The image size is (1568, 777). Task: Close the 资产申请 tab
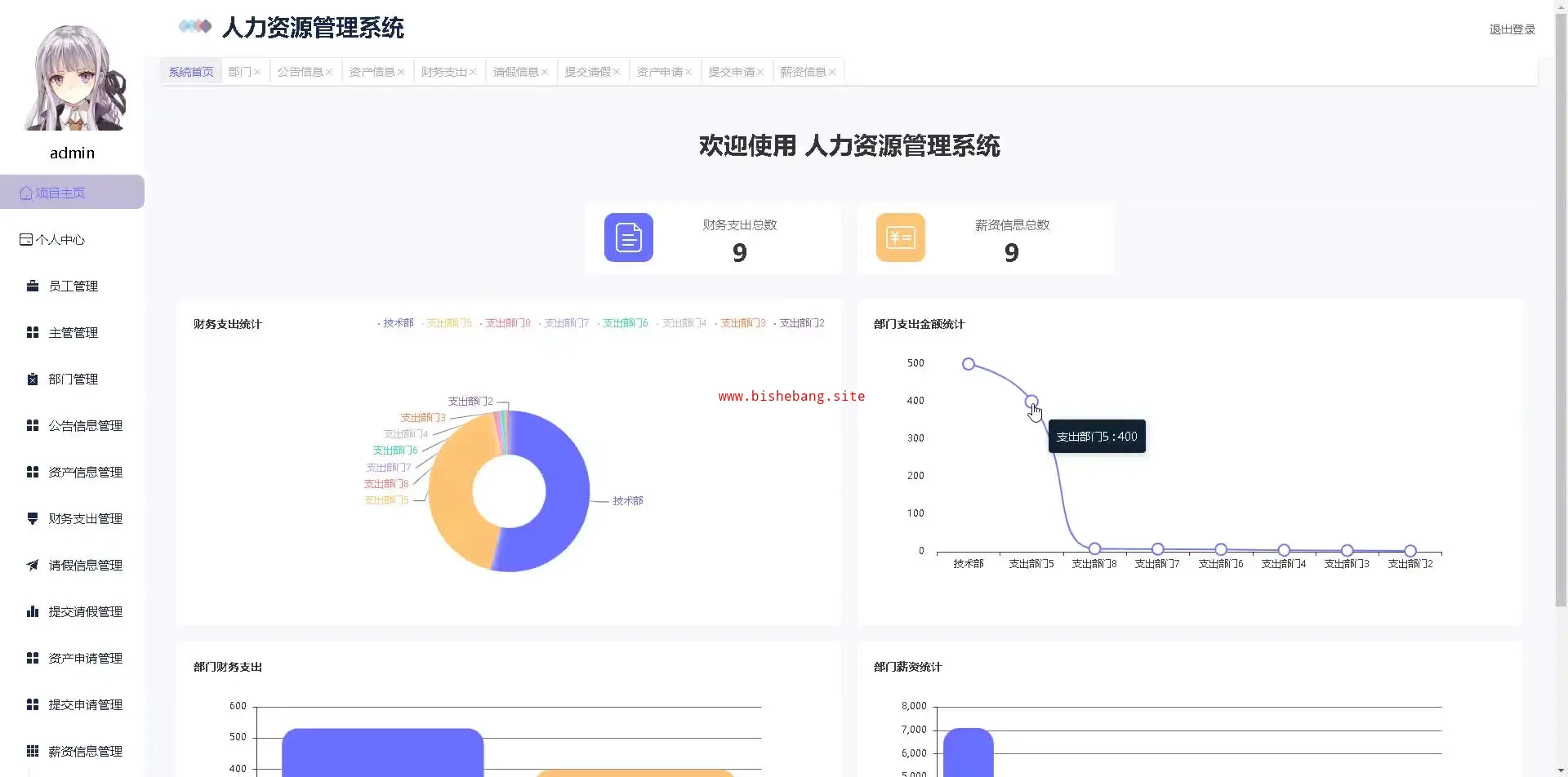pyautogui.click(x=688, y=73)
